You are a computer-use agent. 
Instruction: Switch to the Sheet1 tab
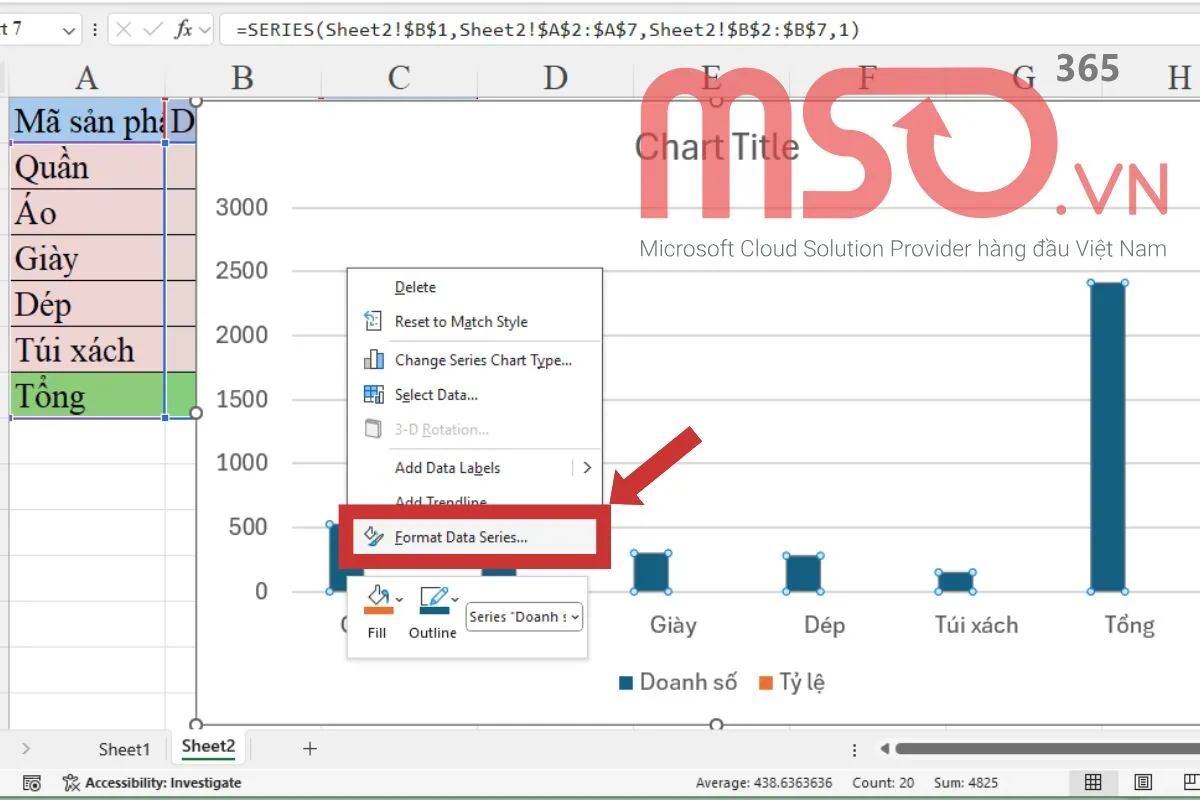[124, 748]
